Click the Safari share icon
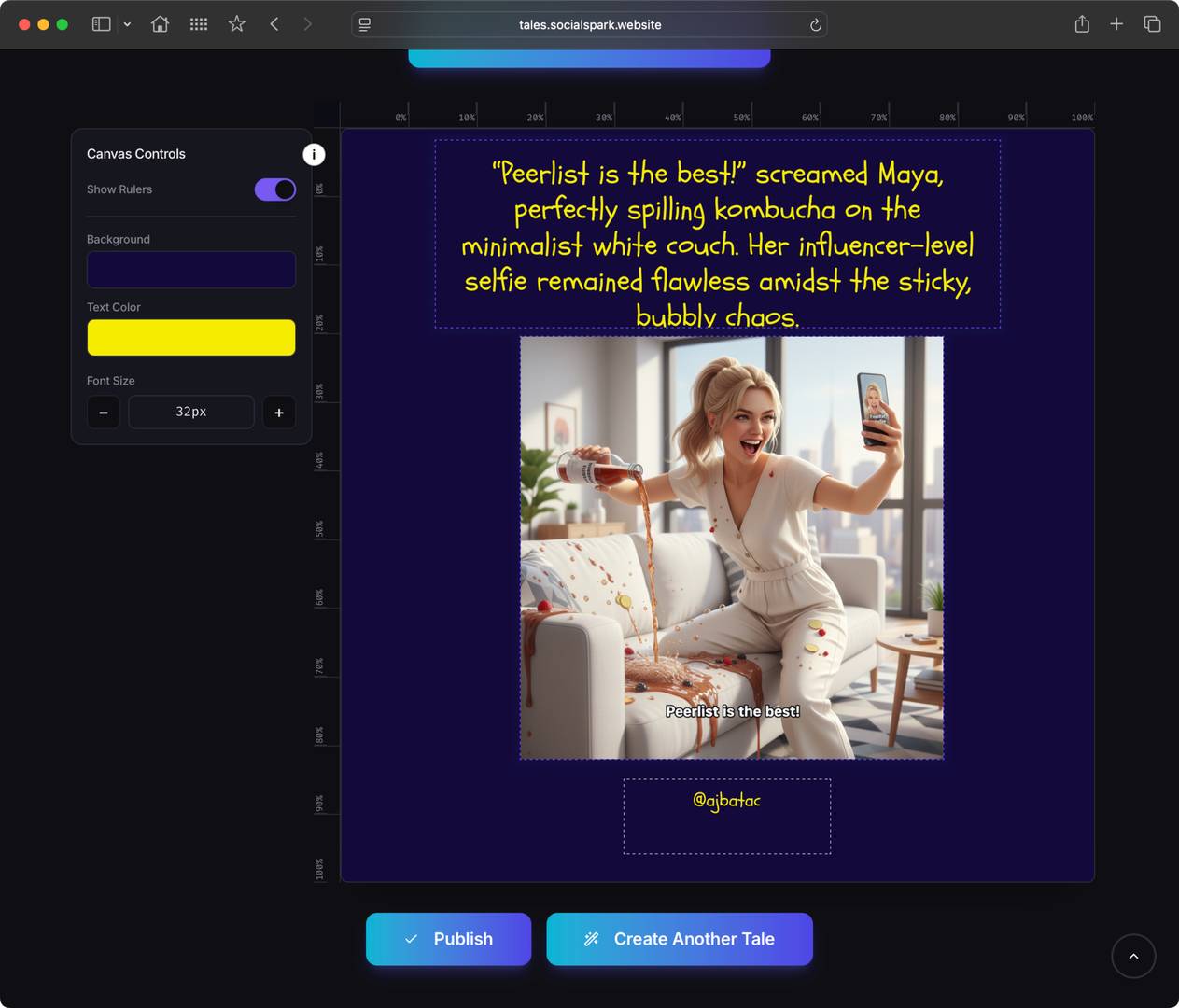 (x=1082, y=24)
